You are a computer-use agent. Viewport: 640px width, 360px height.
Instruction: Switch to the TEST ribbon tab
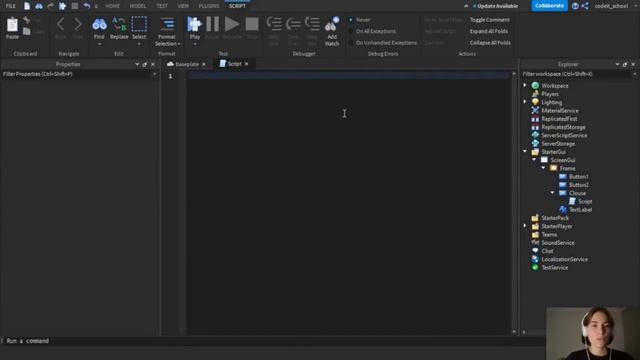[162, 6]
